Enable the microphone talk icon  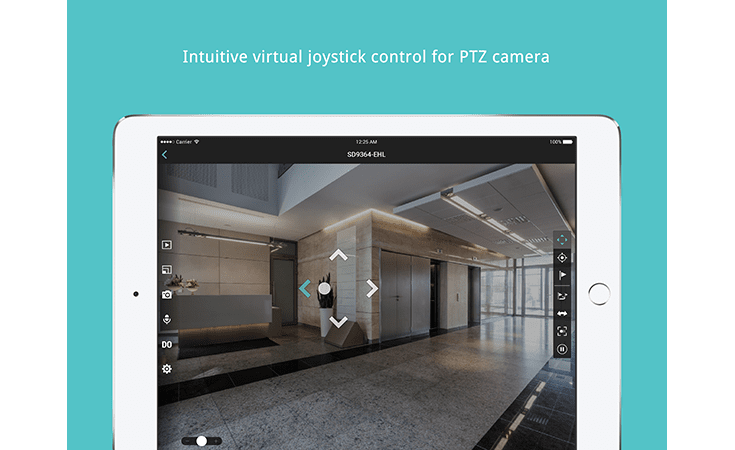pos(167,319)
